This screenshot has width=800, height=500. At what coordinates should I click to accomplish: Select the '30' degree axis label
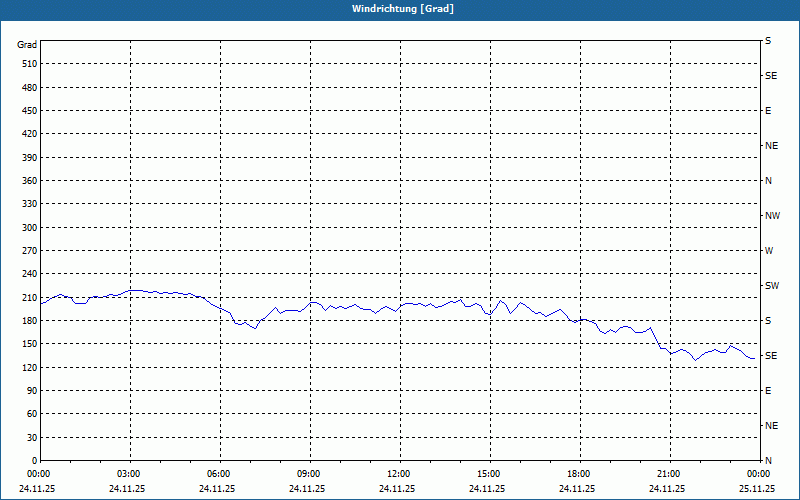pyautogui.click(x=32, y=437)
